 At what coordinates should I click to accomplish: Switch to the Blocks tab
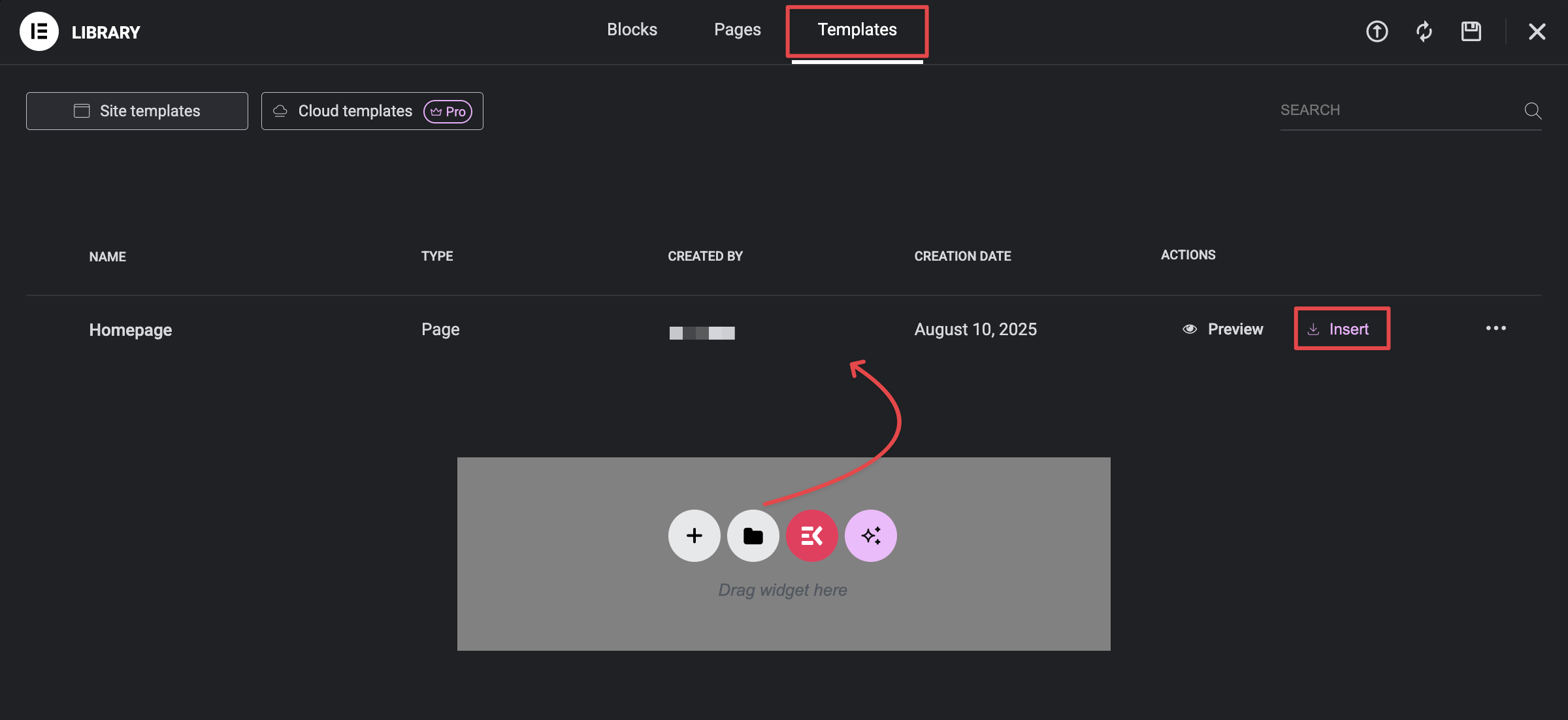632,29
